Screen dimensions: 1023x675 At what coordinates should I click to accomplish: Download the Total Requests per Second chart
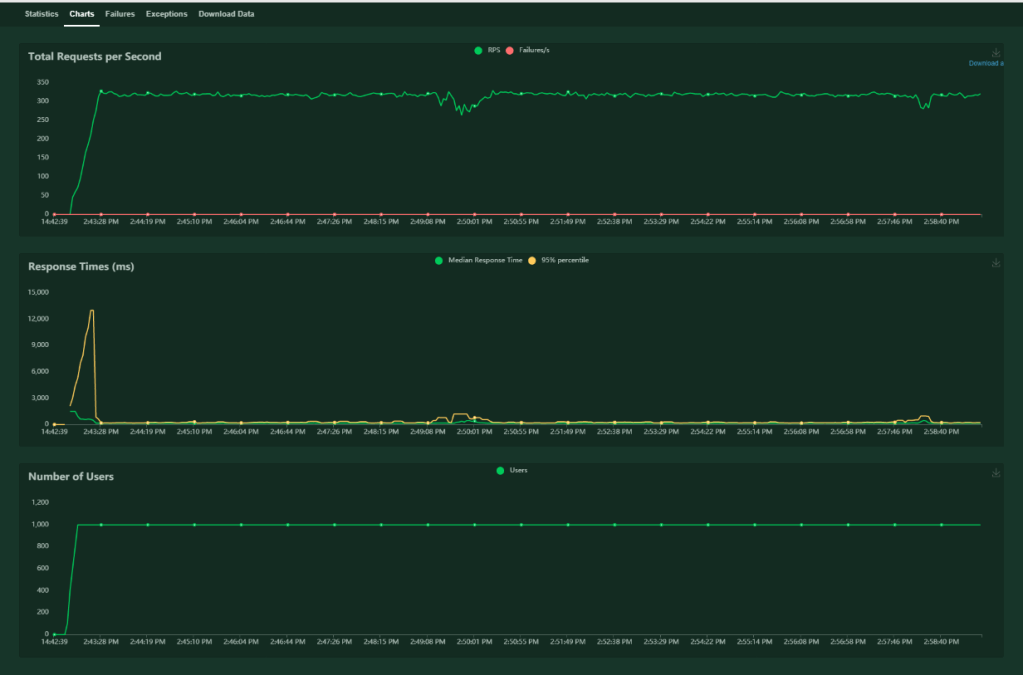coord(996,53)
